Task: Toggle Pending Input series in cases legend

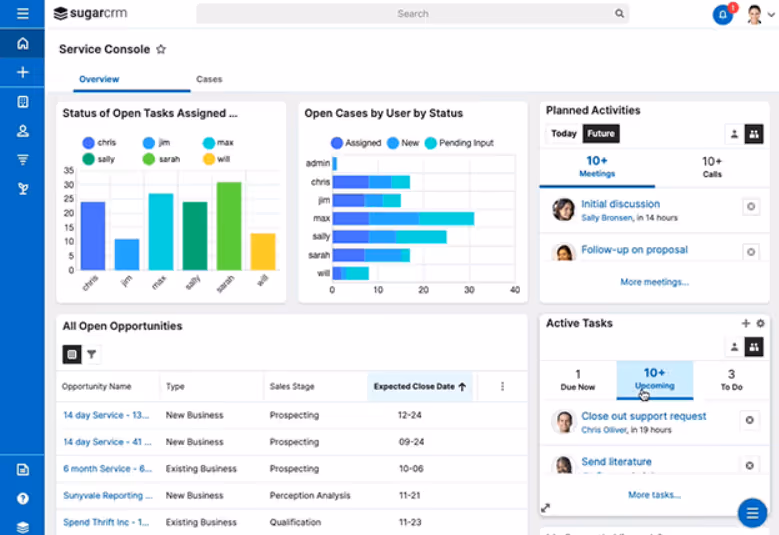Action: pyautogui.click(x=460, y=143)
